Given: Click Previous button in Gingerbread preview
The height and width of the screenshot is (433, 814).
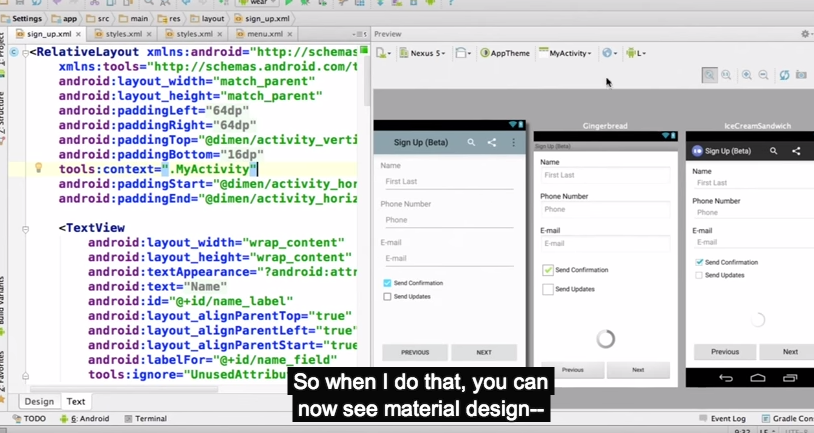Looking at the screenshot, I should tap(573, 370).
